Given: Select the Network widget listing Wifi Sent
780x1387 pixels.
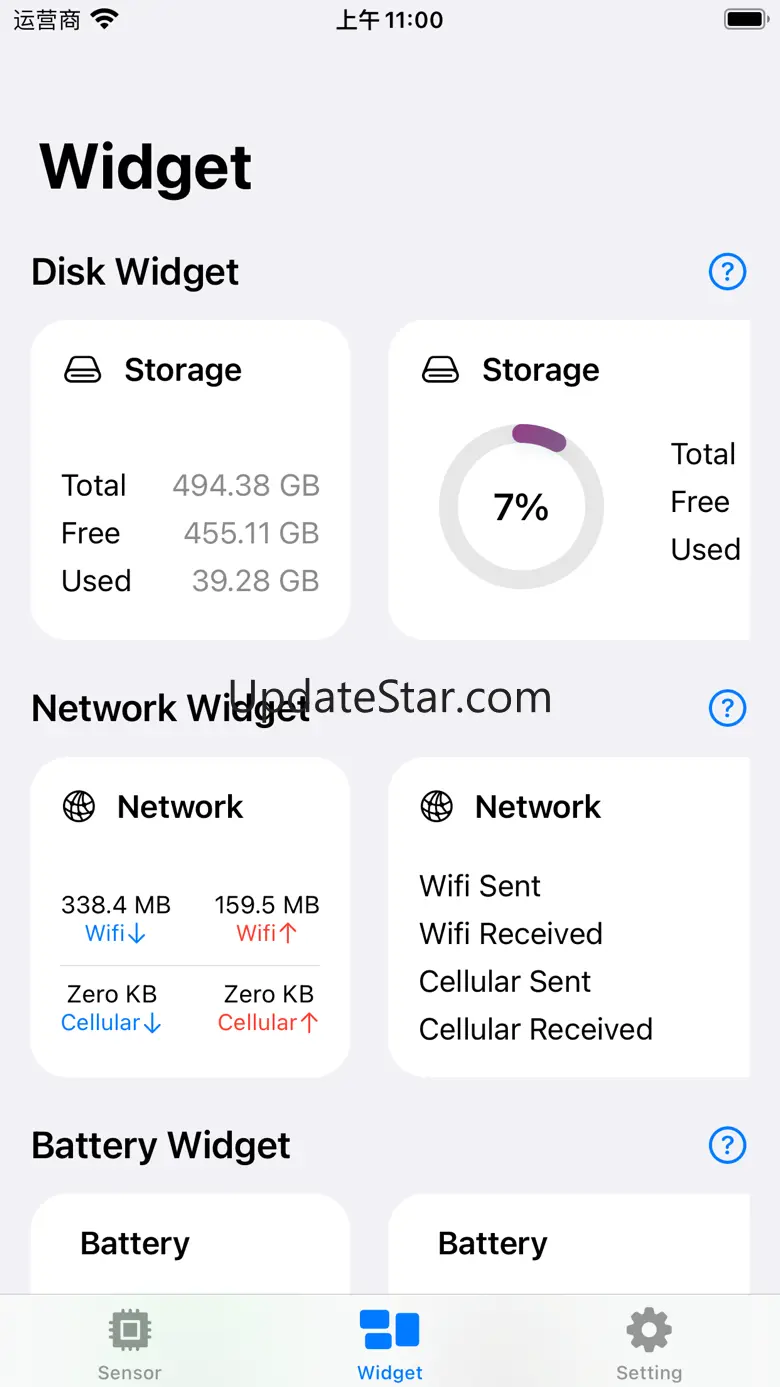Looking at the screenshot, I should 569,917.
